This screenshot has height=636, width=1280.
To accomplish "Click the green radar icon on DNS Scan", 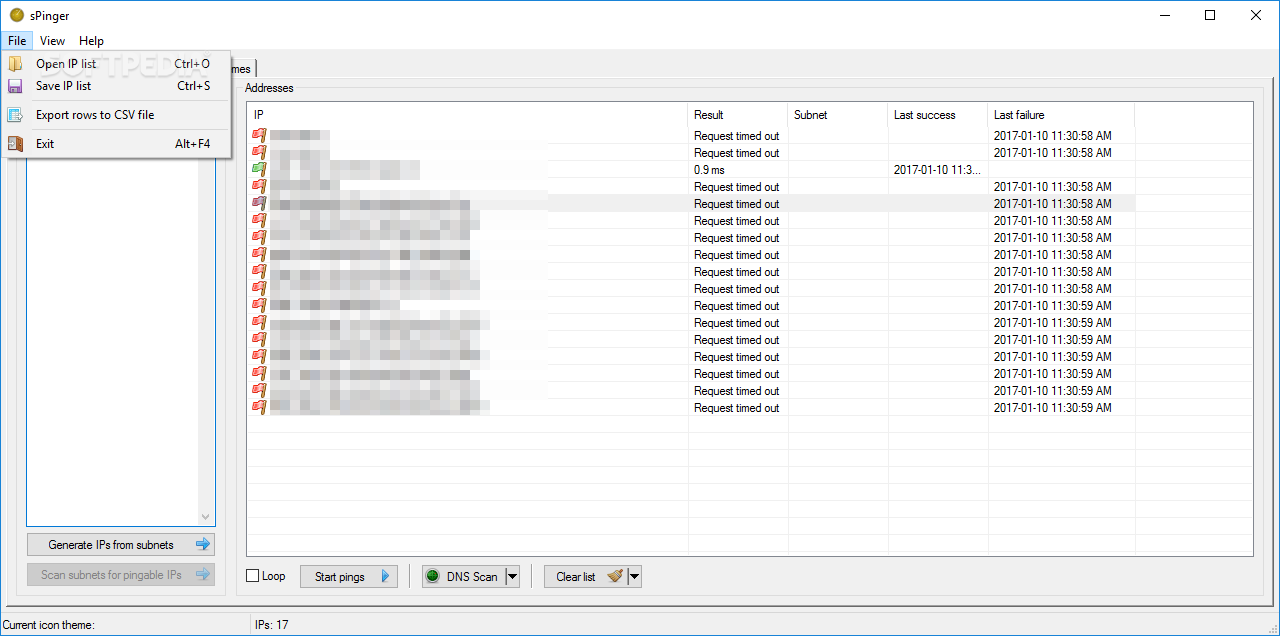I will pos(433,576).
